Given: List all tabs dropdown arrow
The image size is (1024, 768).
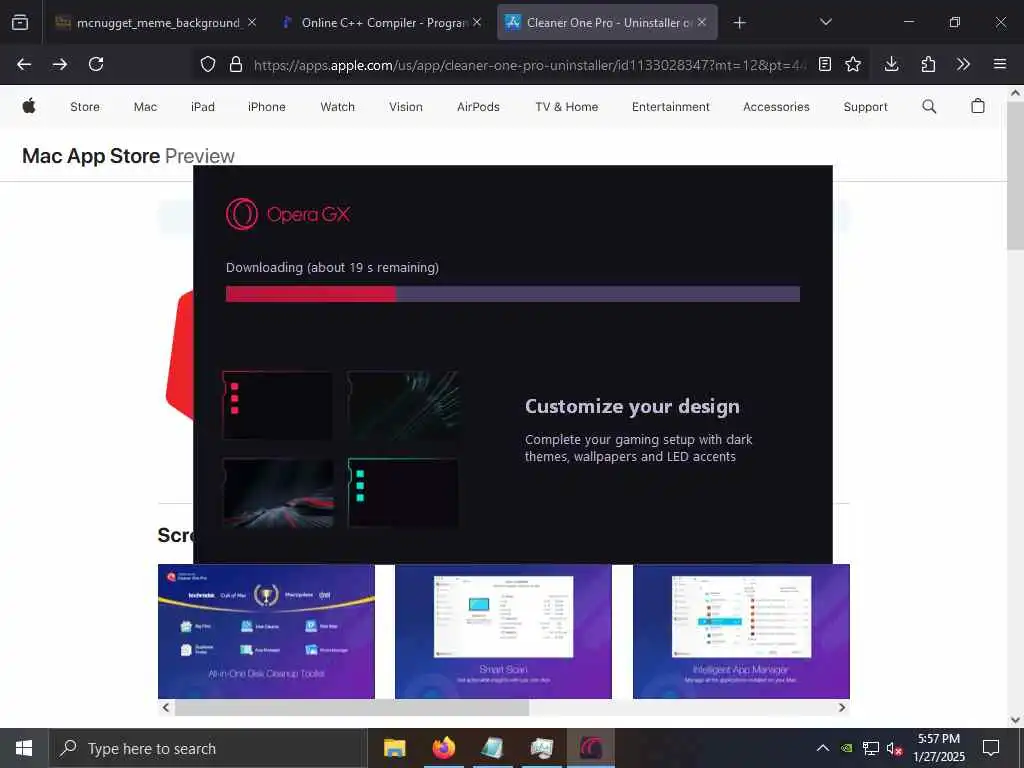Looking at the screenshot, I should (826, 22).
